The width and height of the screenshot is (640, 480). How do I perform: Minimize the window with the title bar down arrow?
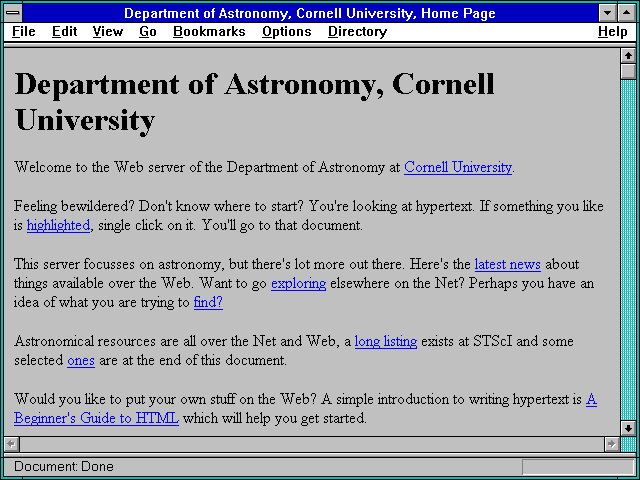[607, 13]
